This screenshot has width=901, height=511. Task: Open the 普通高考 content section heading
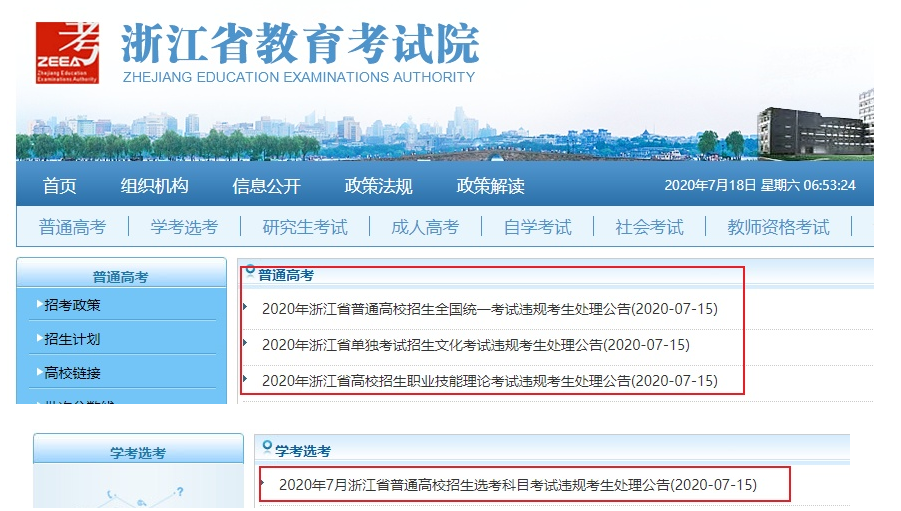click(286, 275)
